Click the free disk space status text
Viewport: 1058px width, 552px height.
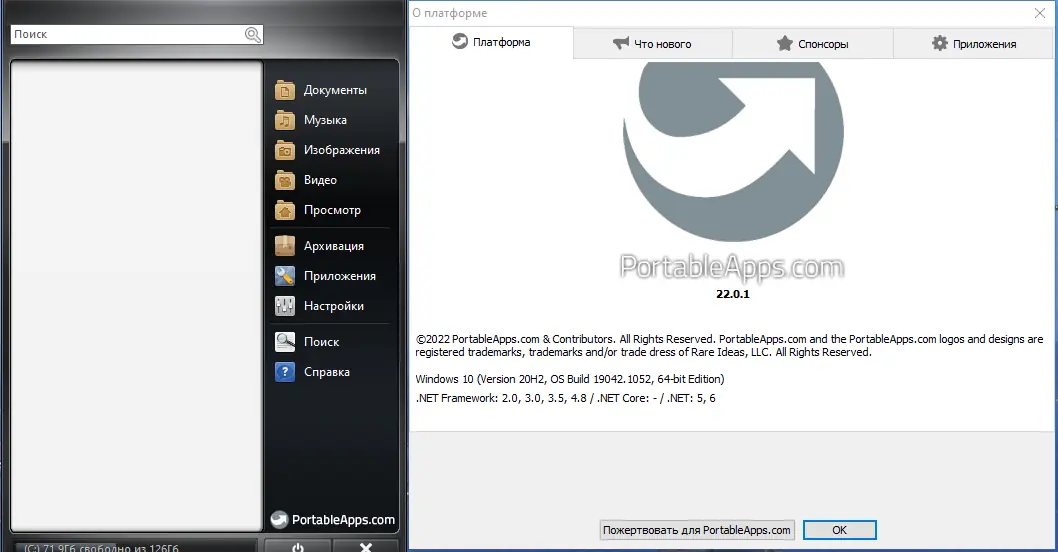(x=101, y=547)
